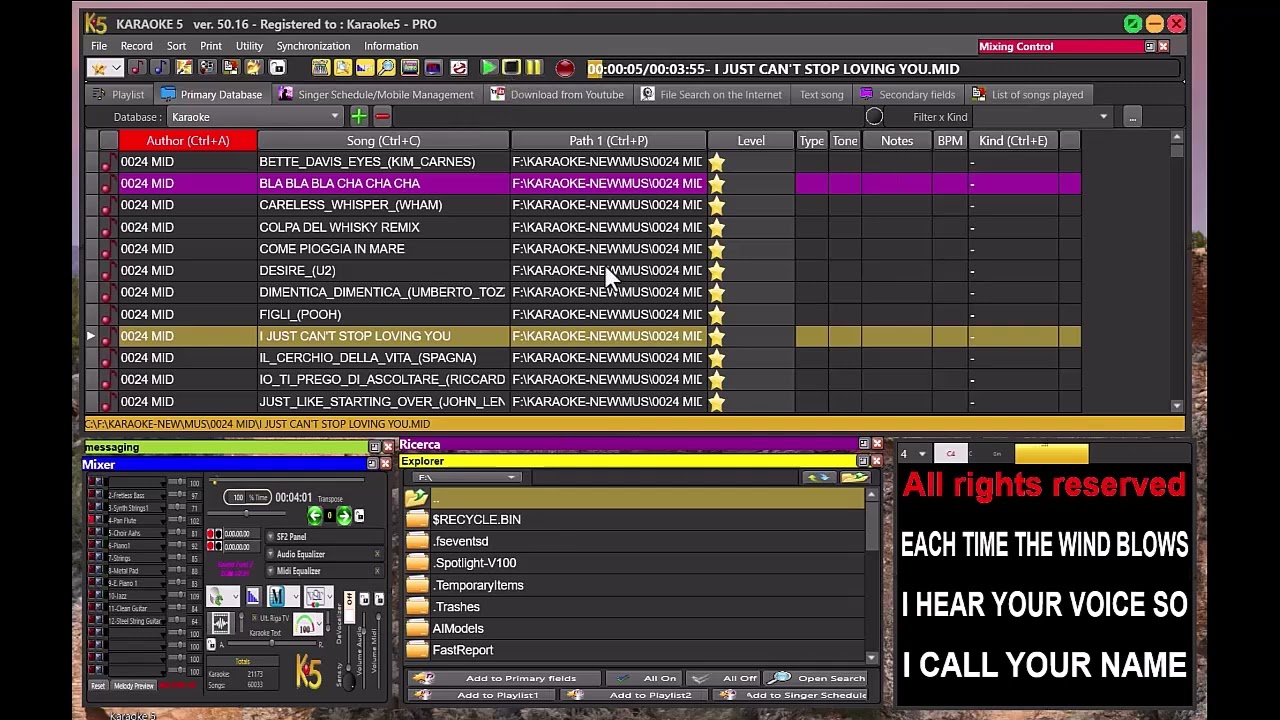The image size is (1280, 720).
Task: Toggle the DeVocalizer Off switch
Action: pyautogui.click(x=349, y=607)
